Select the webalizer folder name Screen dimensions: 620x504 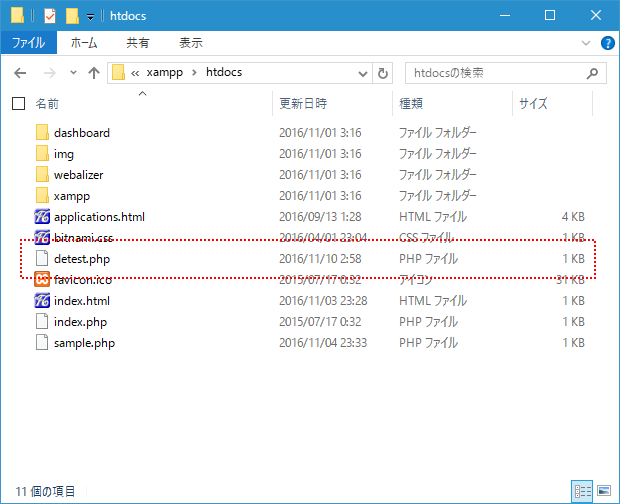coord(79,175)
